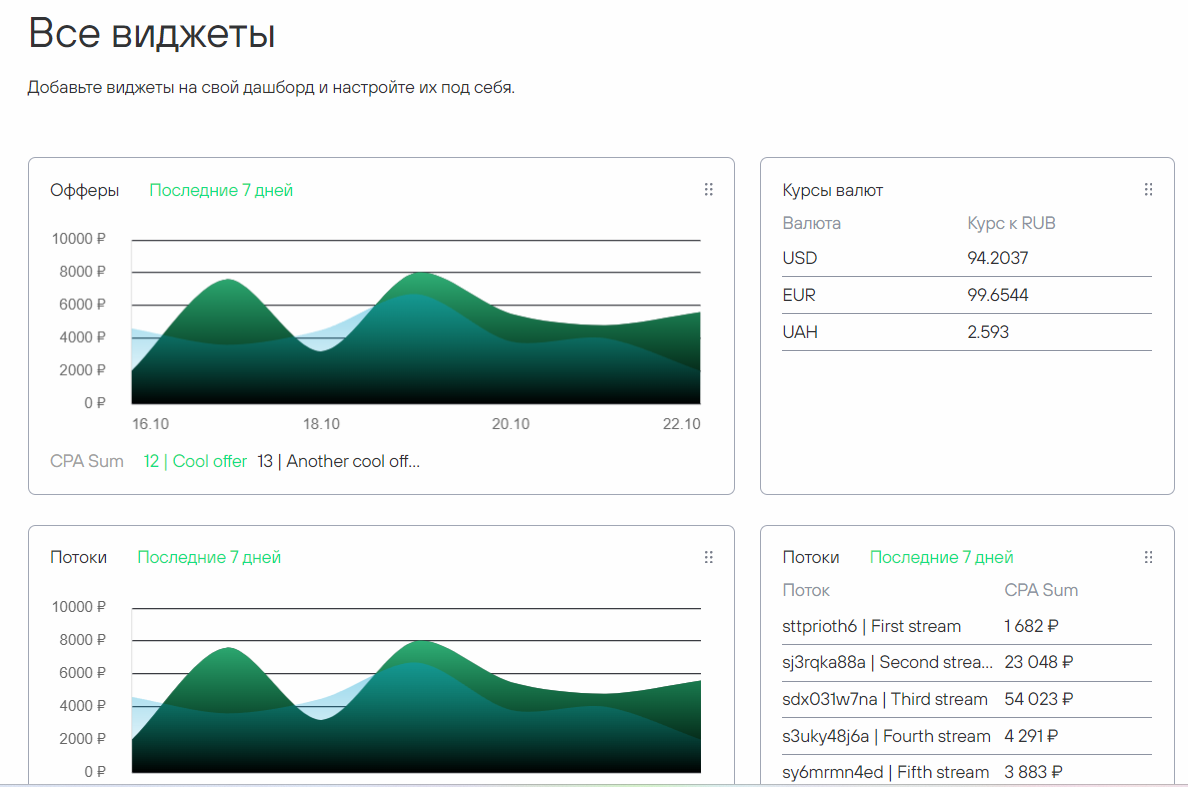Click the UAH currency row
Screen dimensions: 1188x787
click(x=967, y=332)
